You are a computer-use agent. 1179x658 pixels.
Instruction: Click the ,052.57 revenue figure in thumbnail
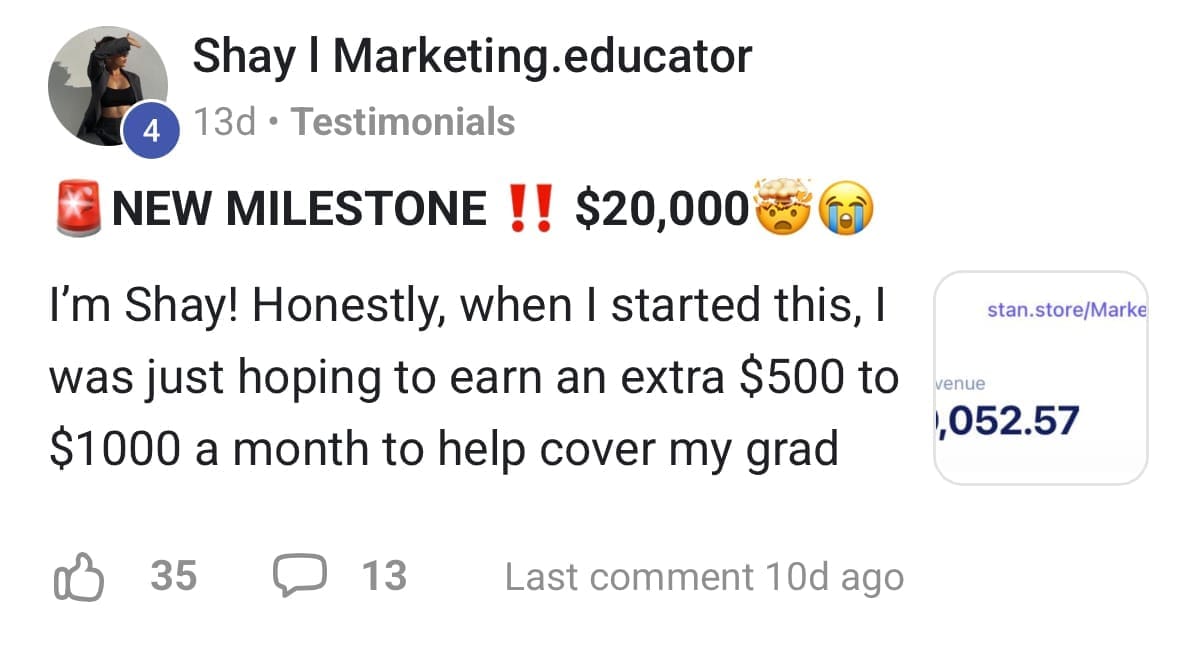pos(1006,421)
